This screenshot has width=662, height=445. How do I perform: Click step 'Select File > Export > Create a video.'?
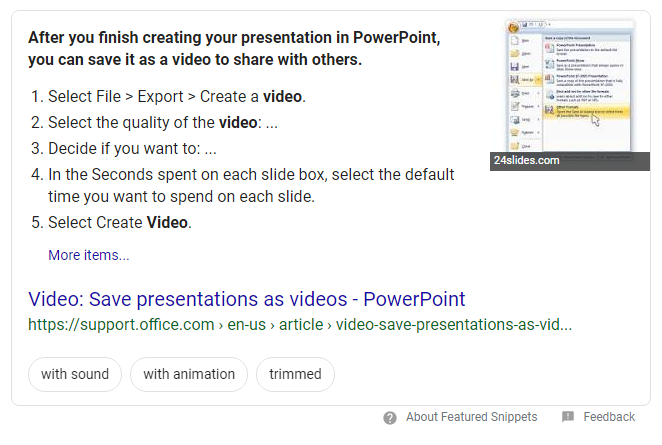(x=176, y=97)
